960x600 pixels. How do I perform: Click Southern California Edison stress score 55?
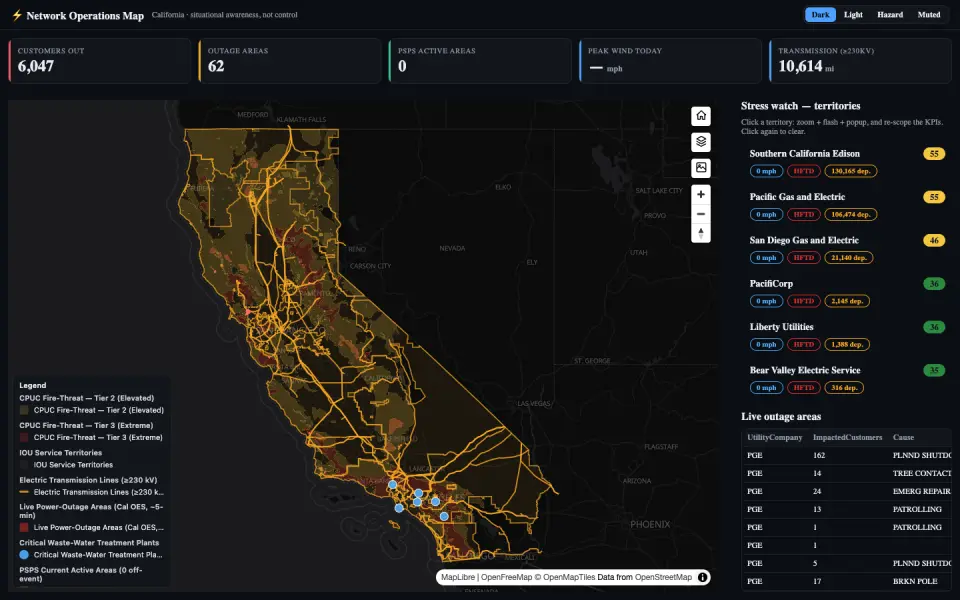[934, 154]
